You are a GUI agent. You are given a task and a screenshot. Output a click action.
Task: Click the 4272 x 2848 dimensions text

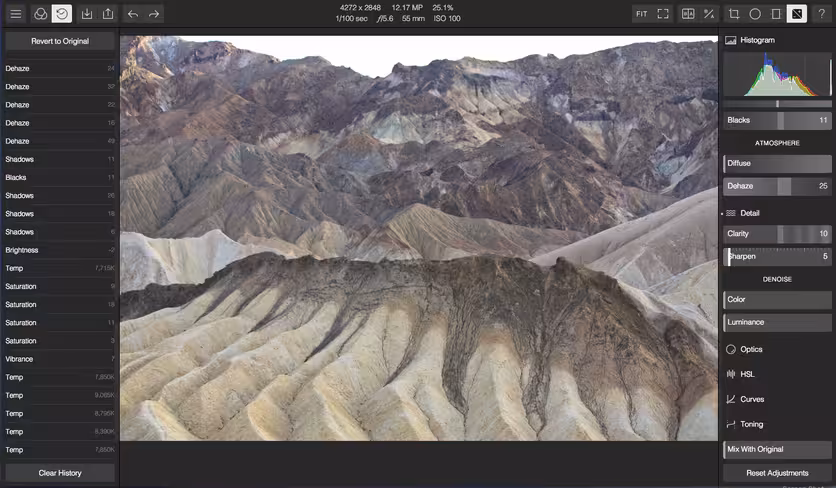tap(360, 7)
